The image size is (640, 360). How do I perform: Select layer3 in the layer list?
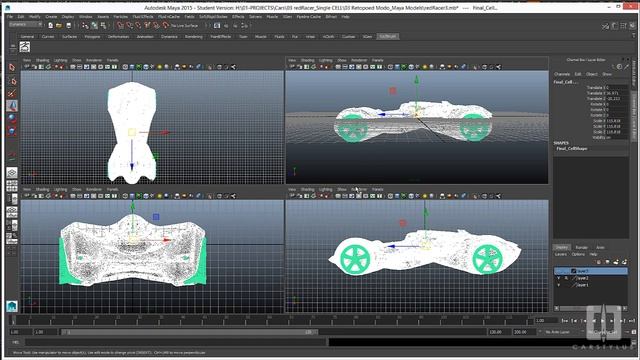(591, 271)
